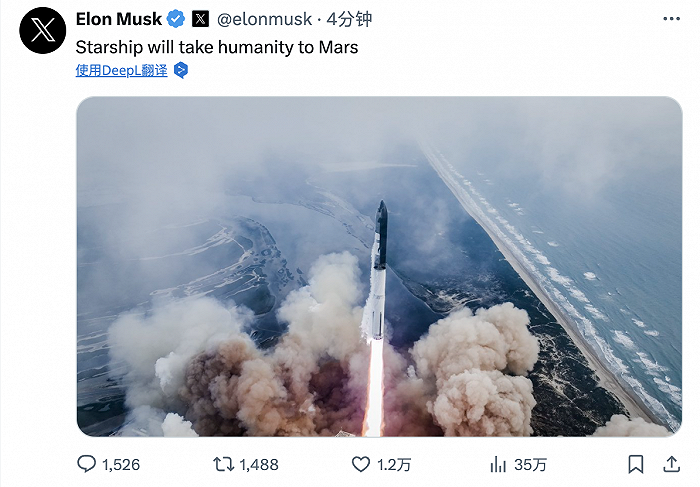Like the post with the heart icon
The width and height of the screenshot is (700, 487).
(361, 464)
